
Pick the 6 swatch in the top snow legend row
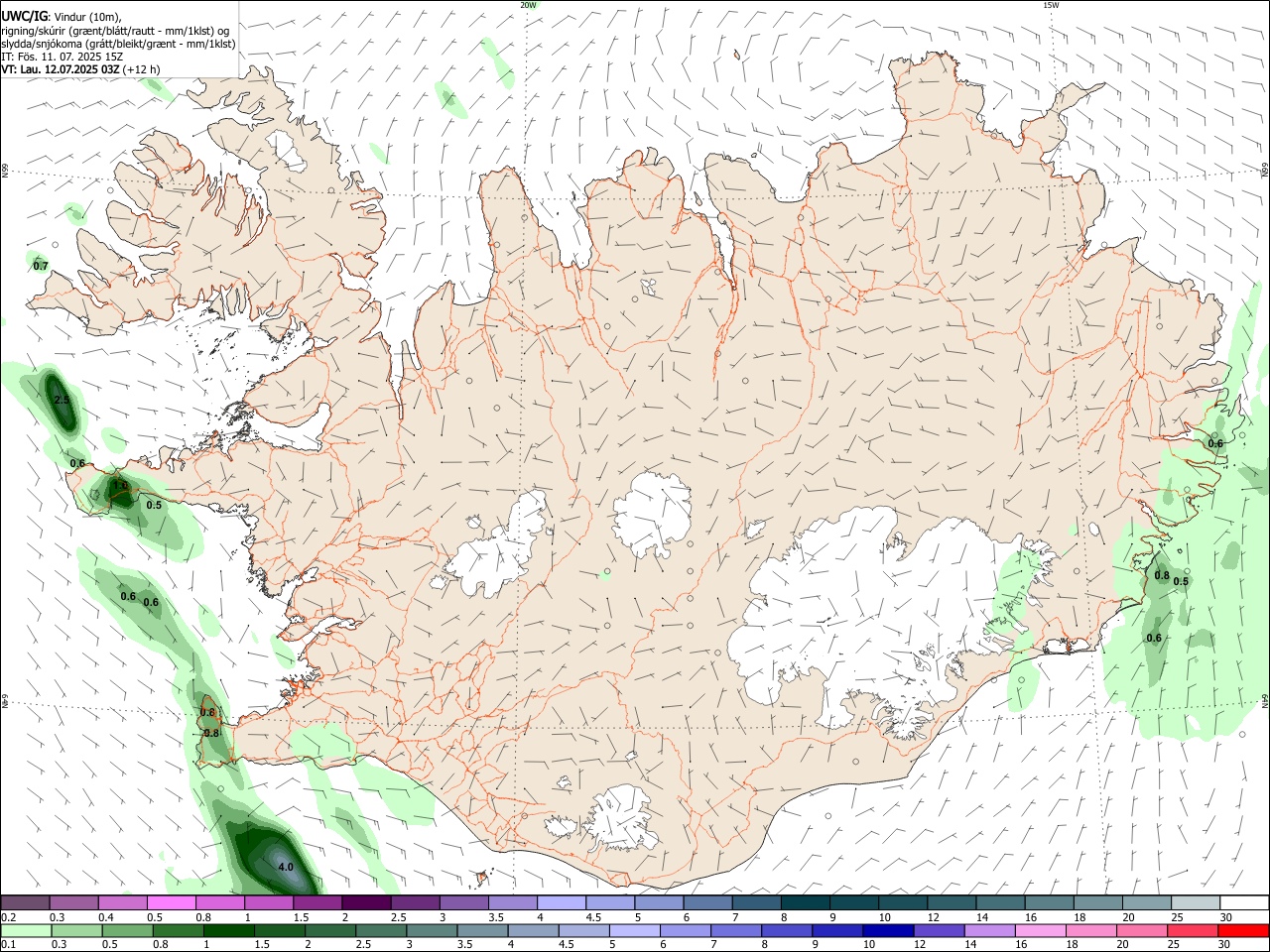(x=706, y=902)
